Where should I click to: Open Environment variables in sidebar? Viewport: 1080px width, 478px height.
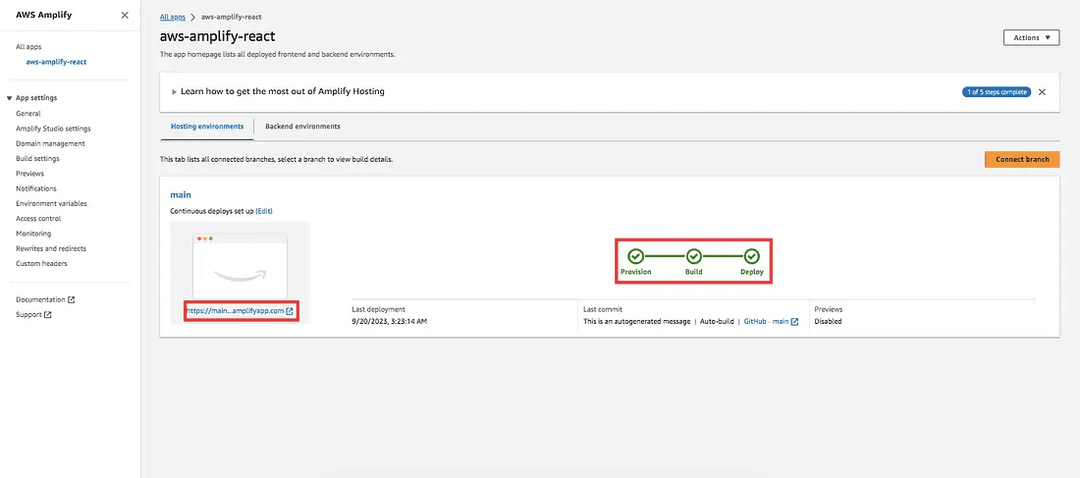pyautogui.click(x=51, y=203)
